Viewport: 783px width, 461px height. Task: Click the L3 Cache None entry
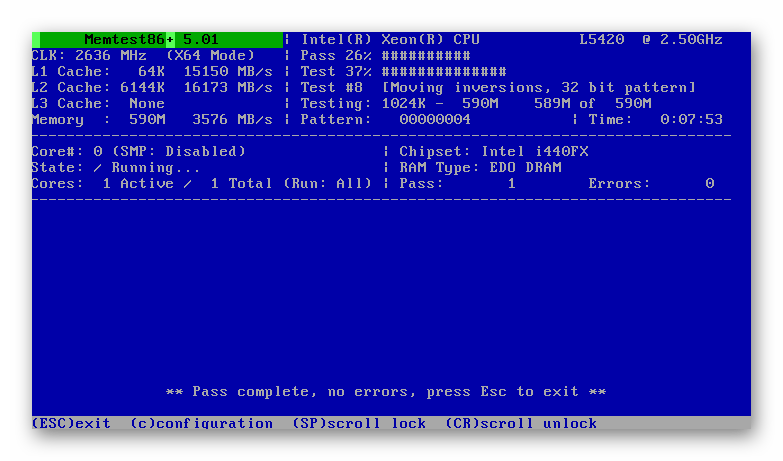coord(98,103)
